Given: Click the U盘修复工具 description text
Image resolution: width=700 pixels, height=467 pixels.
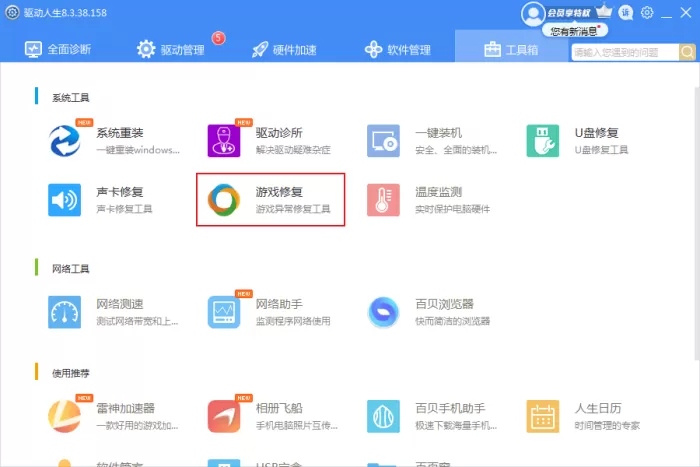Looking at the screenshot, I should [601, 150].
